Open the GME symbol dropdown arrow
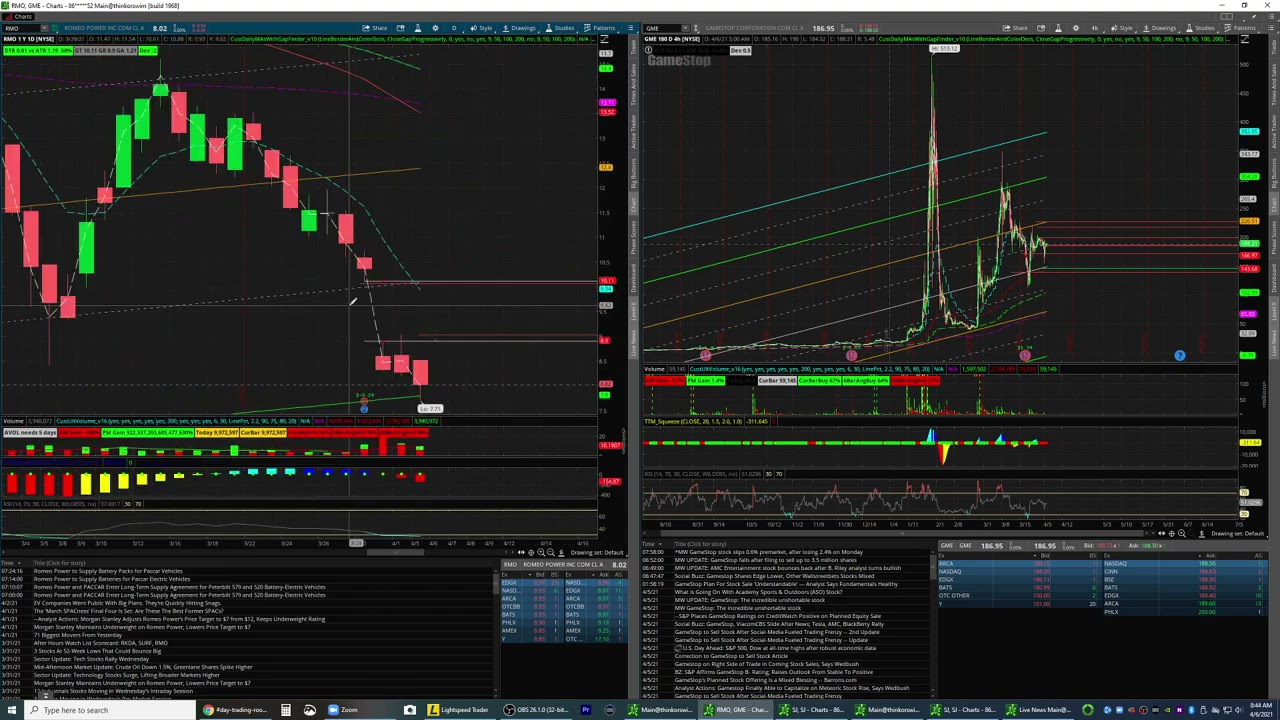This screenshot has height=720, width=1280. (x=685, y=28)
